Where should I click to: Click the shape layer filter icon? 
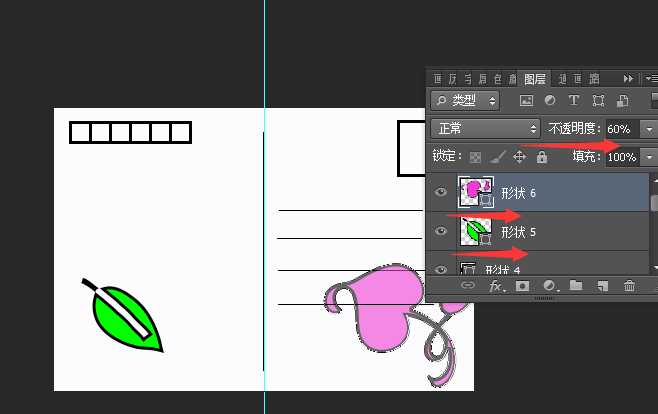tap(598, 101)
